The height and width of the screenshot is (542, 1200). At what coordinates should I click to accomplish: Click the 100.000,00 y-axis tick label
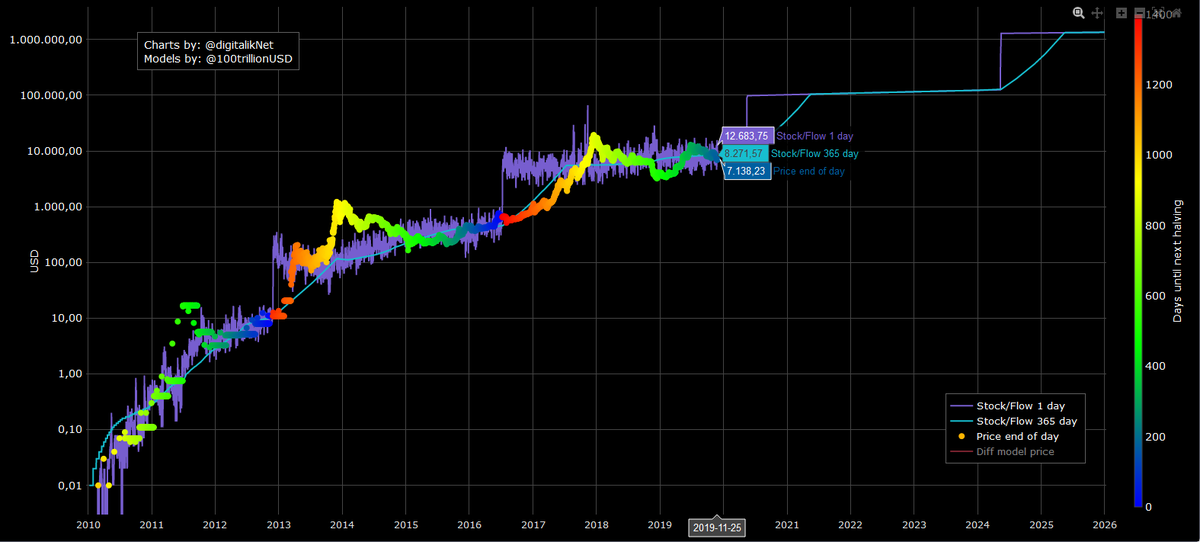point(50,95)
